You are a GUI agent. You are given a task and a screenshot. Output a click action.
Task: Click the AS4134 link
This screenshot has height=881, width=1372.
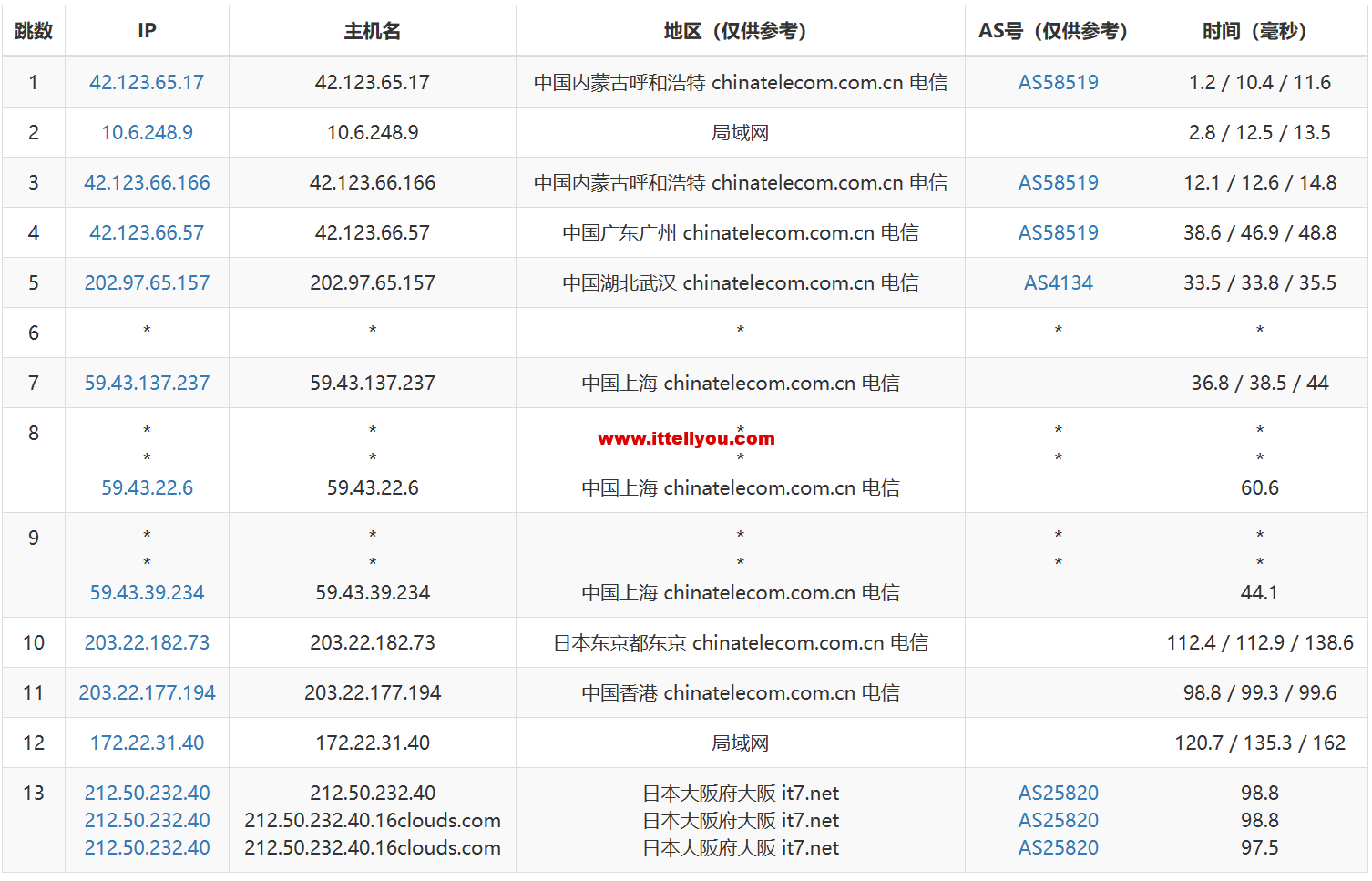(1058, 282)
